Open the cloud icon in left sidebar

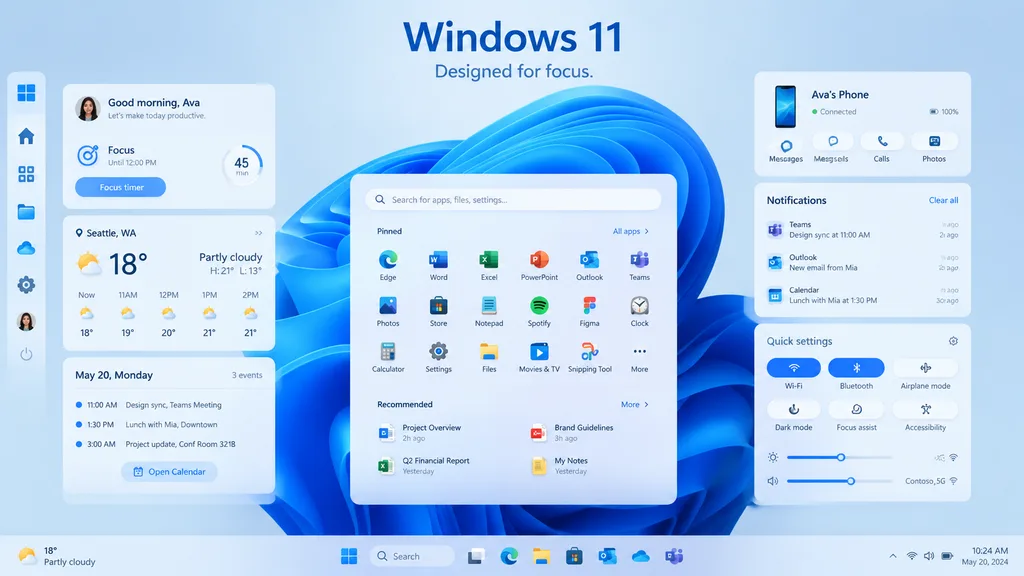tap(26, 248)
